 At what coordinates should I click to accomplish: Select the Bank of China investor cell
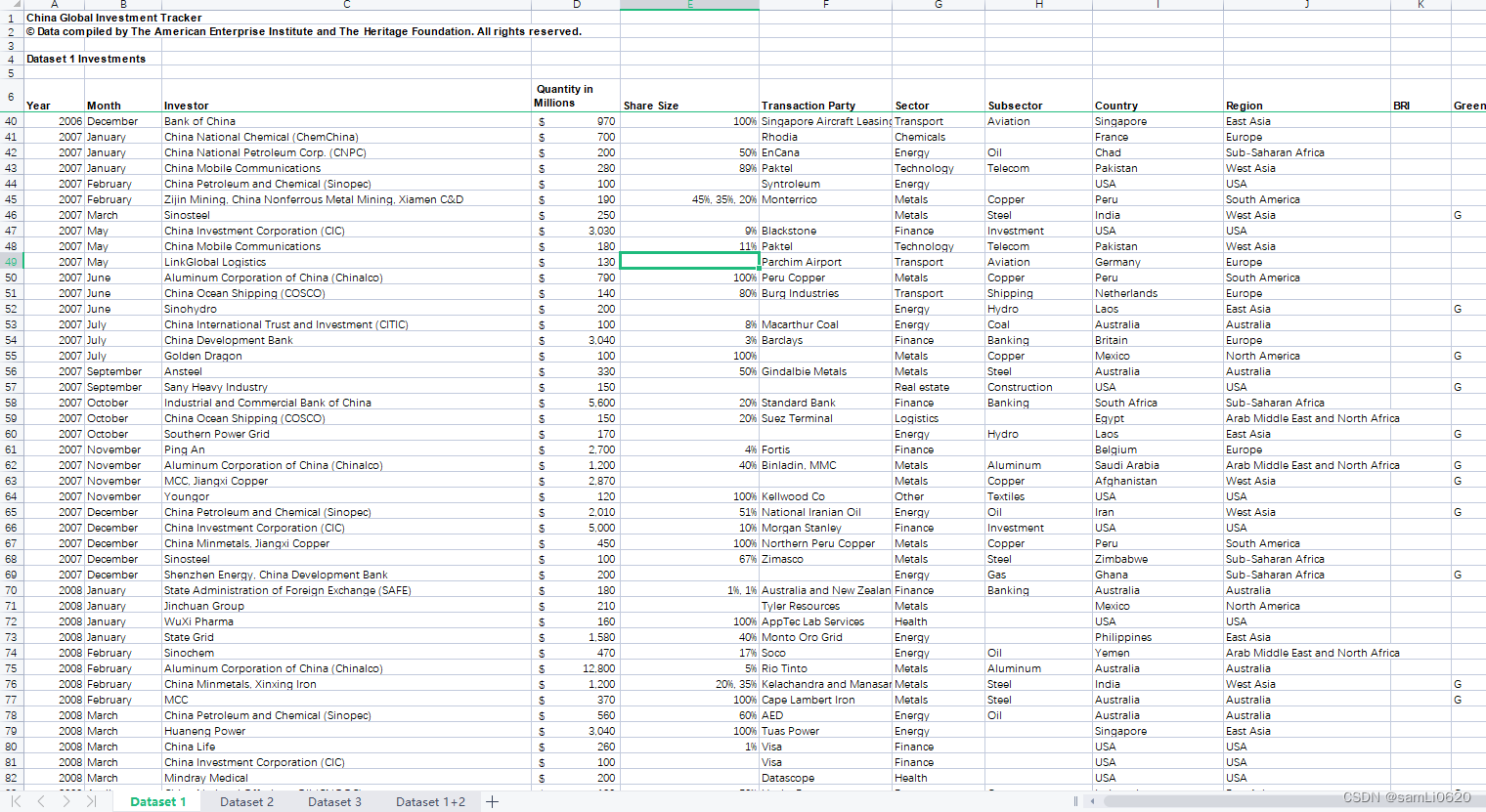click(346, 121)
